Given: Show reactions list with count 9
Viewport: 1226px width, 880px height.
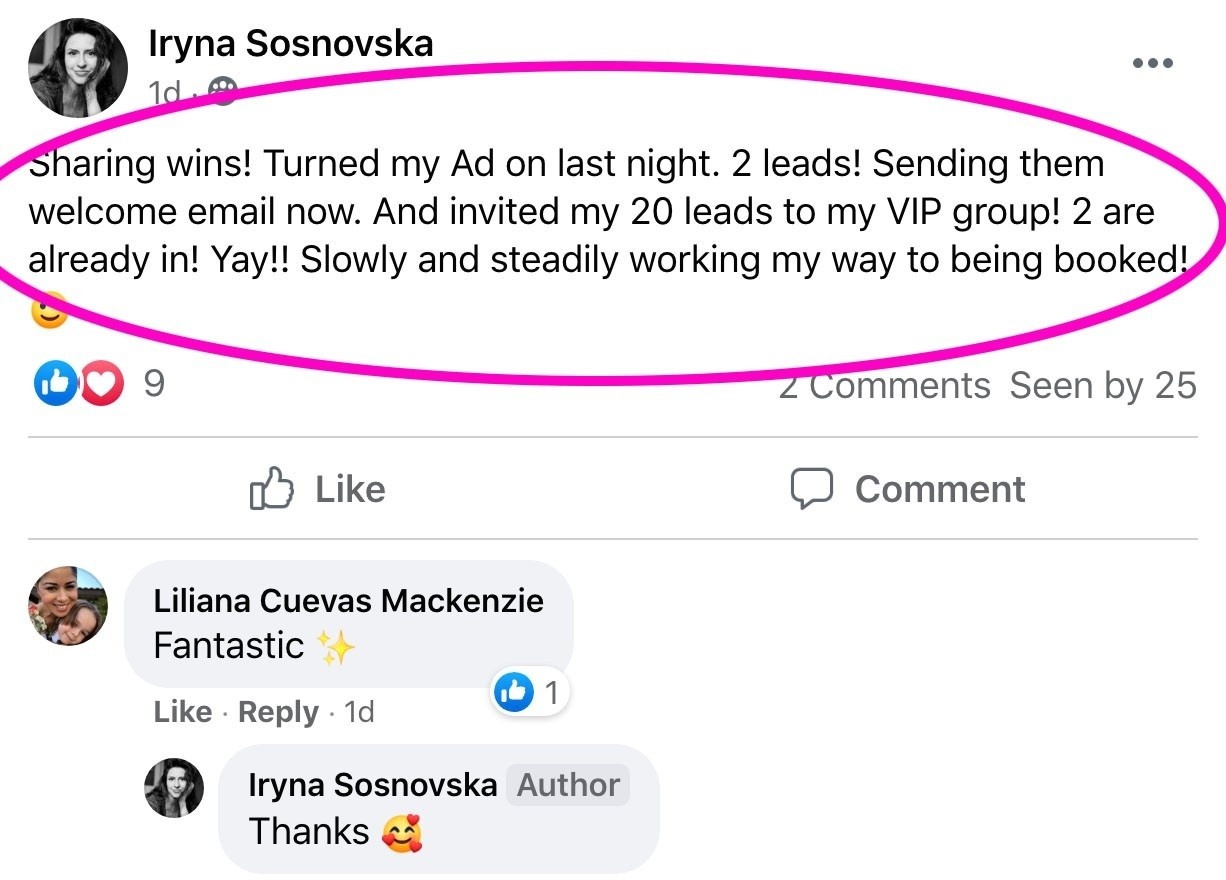Looking at the screenshot, I should tap(154, 384).
